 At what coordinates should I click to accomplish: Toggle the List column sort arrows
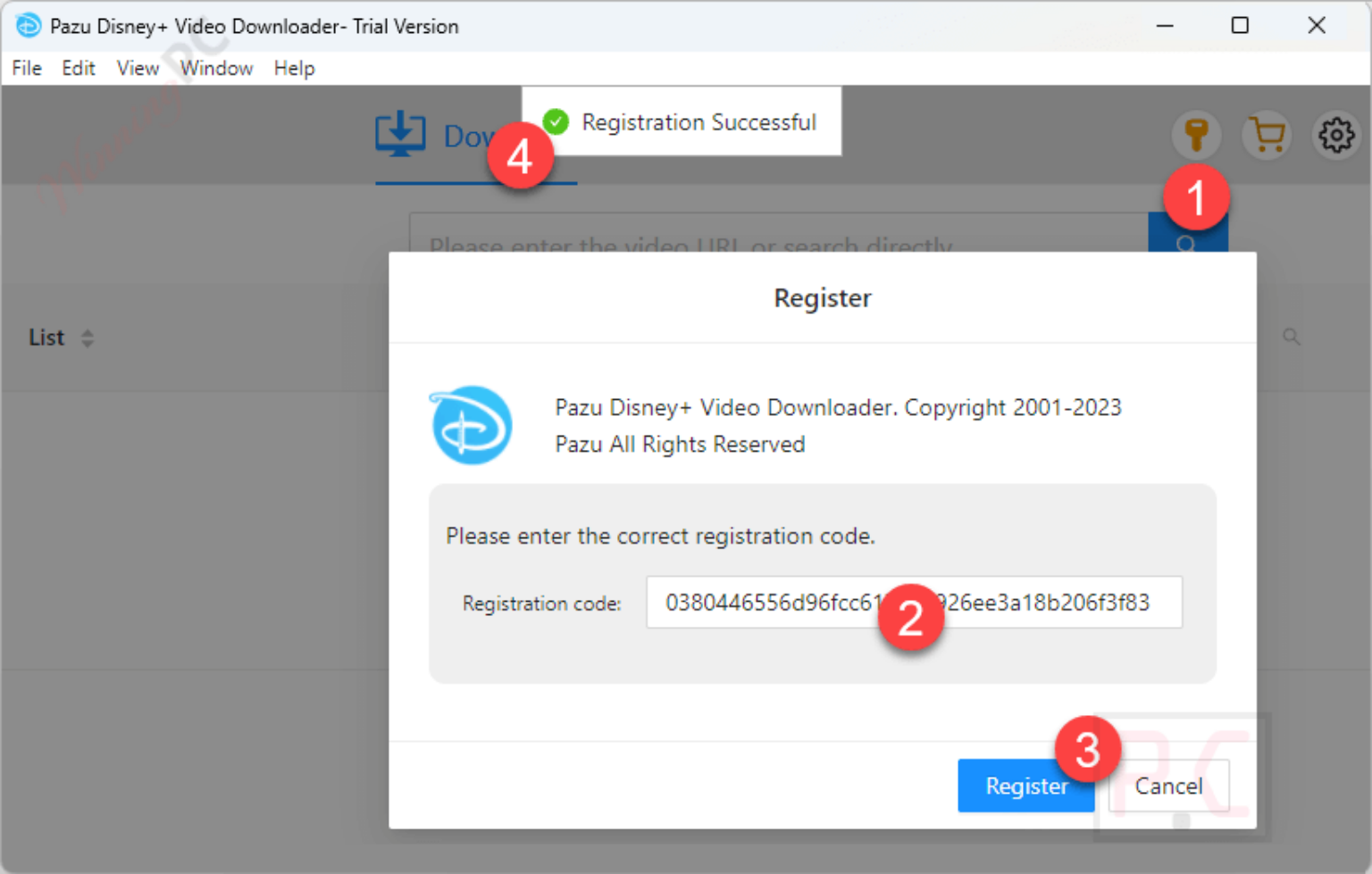(88, 337)
